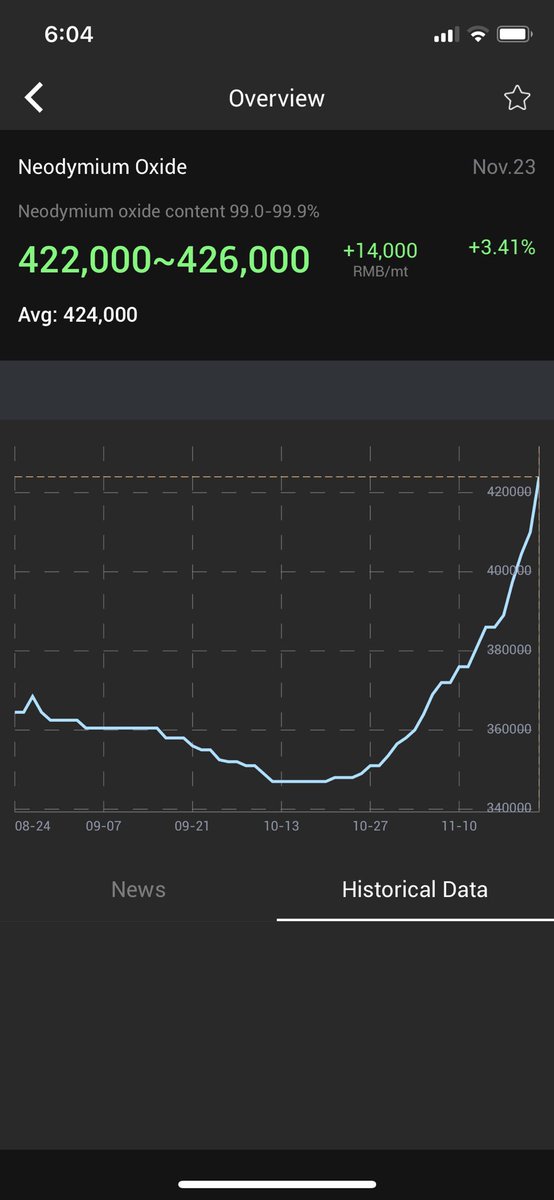Tap the Overview page title
This screenshot has width=554, height=1200.
(277, 98)
